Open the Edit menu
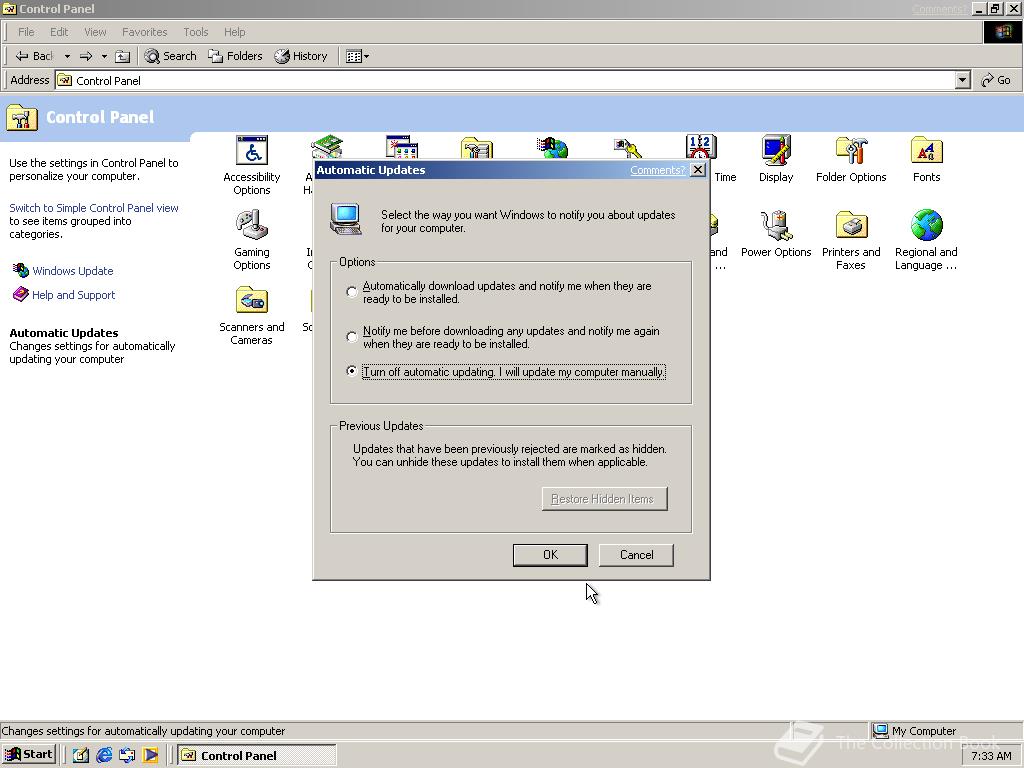The height and width of the screenshot is (768, 1024). point(59,32)
